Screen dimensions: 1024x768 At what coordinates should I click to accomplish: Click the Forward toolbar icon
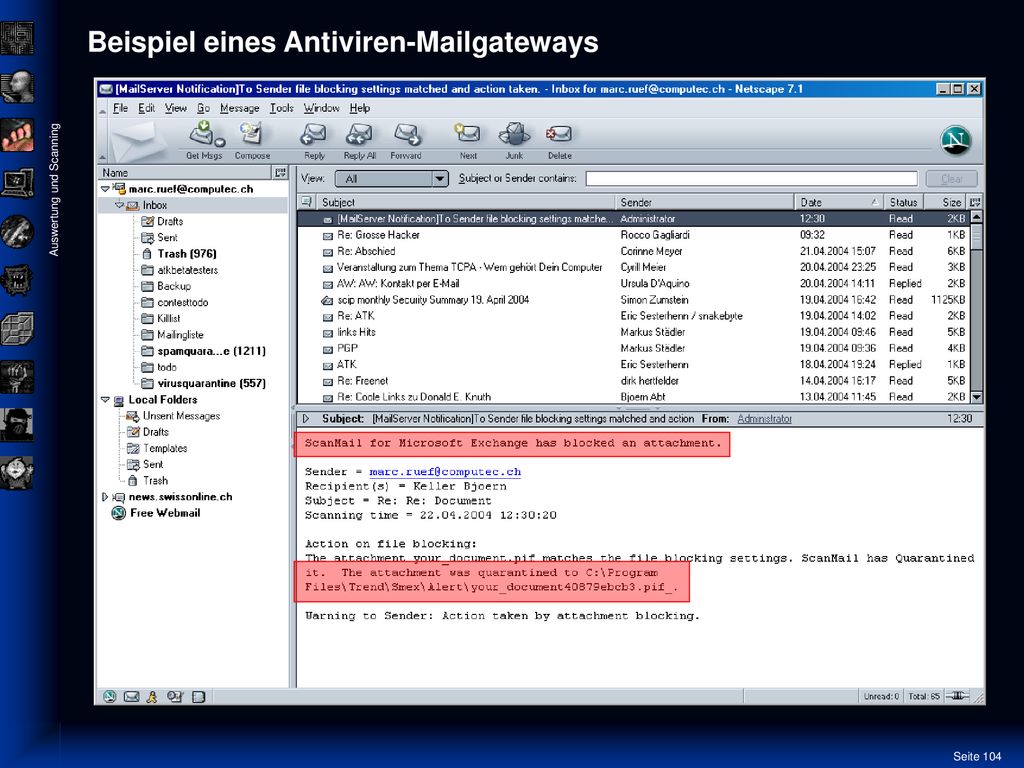point(406,140)
